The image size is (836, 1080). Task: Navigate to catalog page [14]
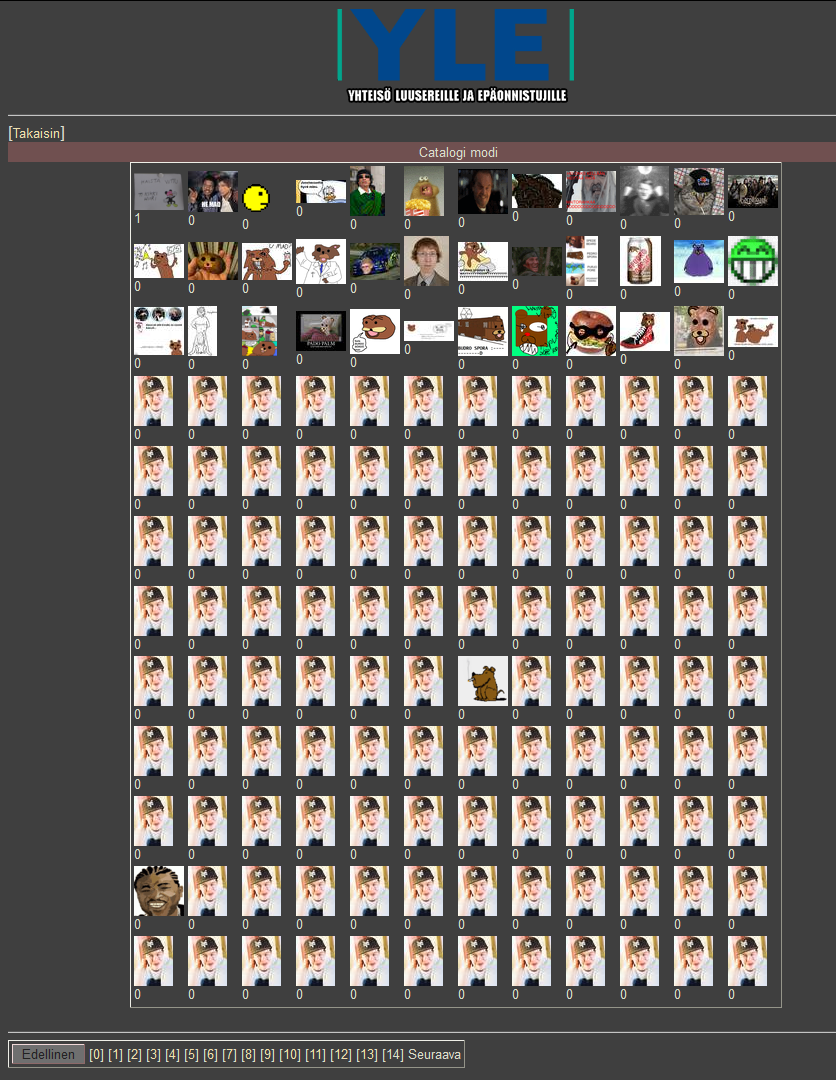click(392, 1055)
